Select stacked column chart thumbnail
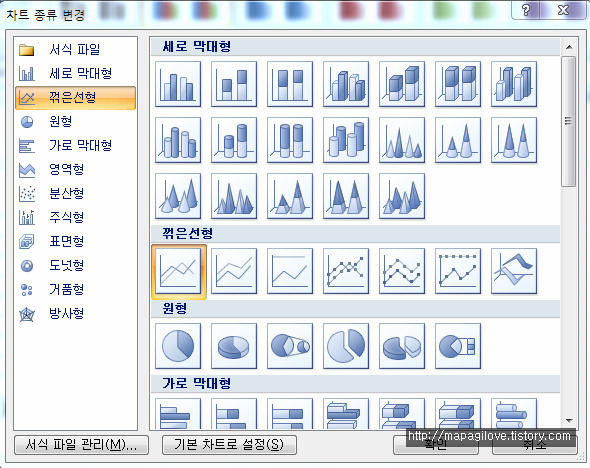 pyautogui.click(x=234, y=84)
